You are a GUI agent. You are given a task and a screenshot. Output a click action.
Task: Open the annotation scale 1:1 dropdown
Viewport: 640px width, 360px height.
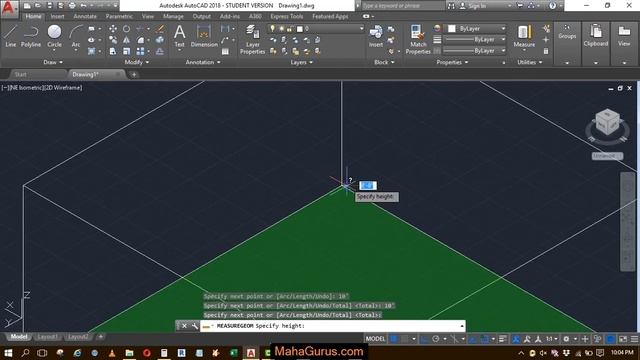552,339
